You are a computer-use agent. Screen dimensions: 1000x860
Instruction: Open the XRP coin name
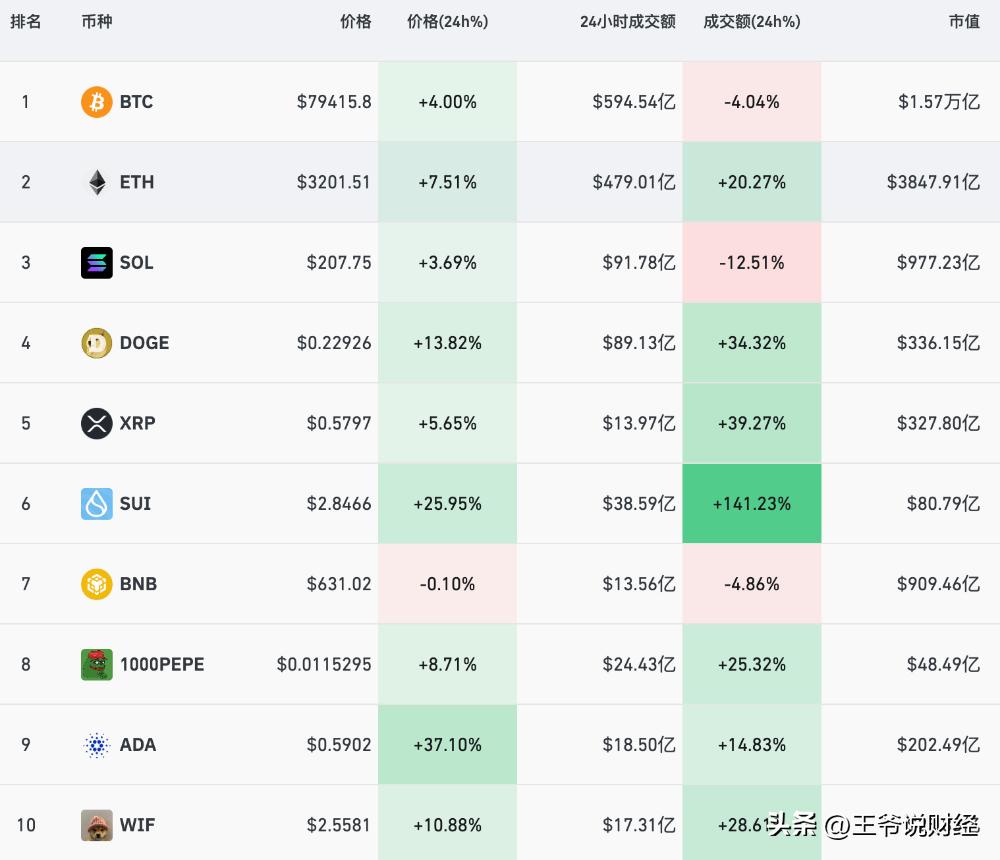tap(138, 424)
